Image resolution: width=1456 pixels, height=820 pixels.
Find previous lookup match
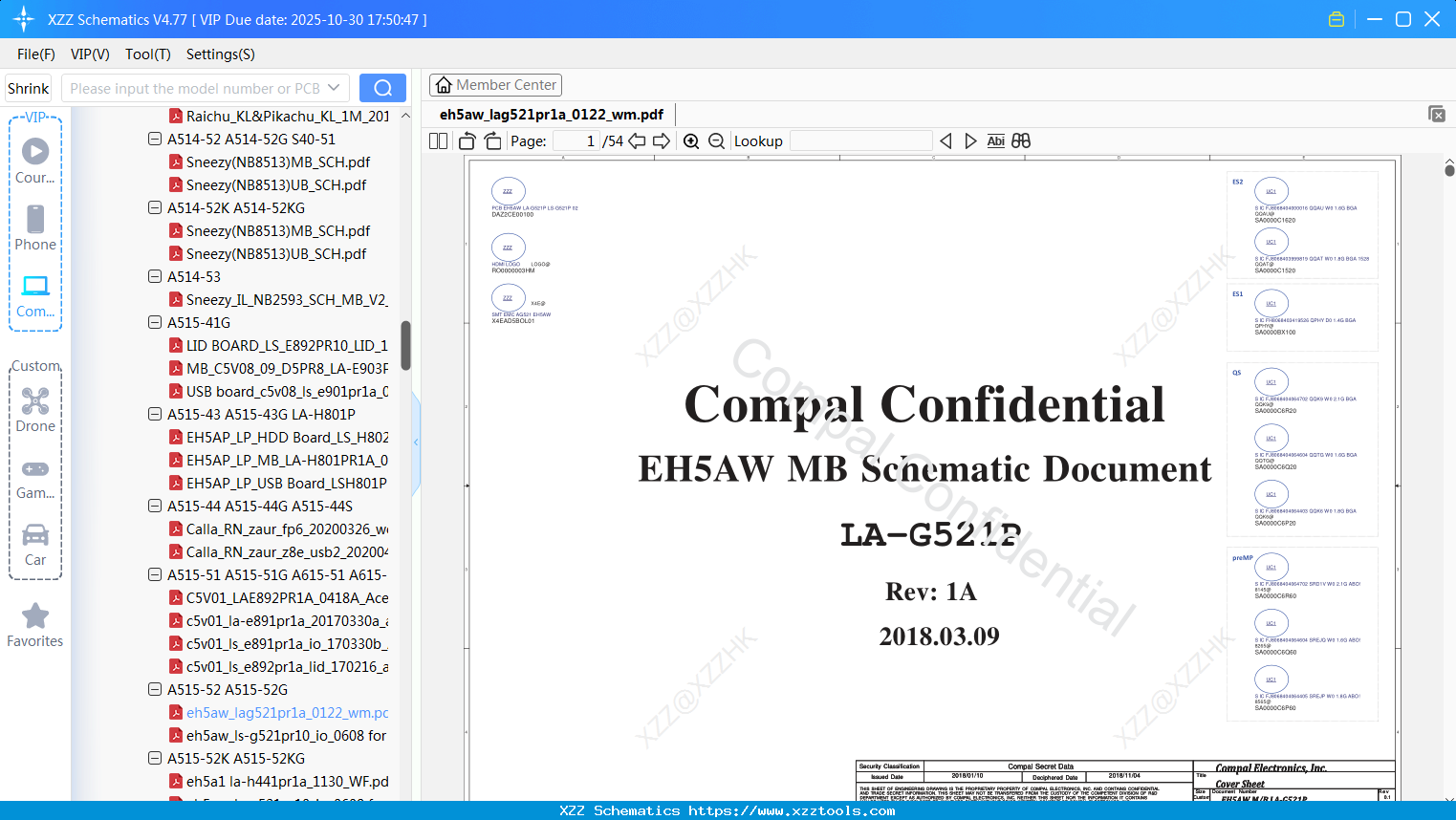[x=945, y=141]
